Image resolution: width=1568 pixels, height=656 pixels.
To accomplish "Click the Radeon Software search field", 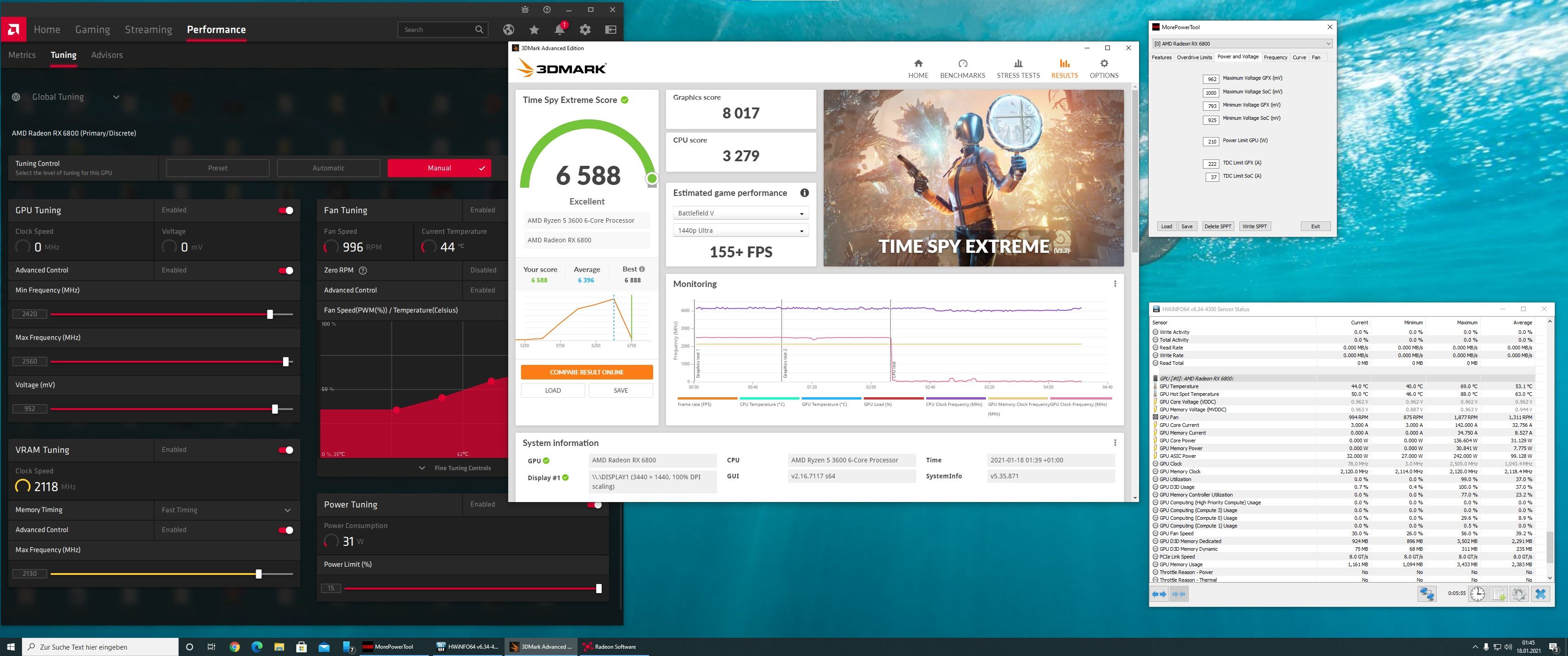I will point(443,29).
